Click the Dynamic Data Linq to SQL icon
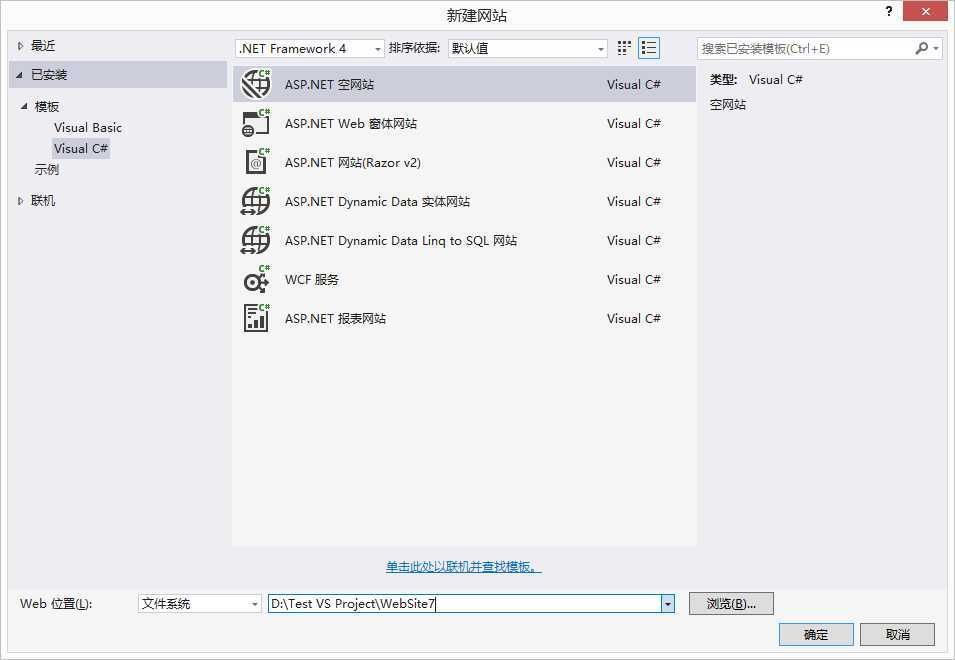The width and height of the screenshot is (955, 660). click(256, 240)
